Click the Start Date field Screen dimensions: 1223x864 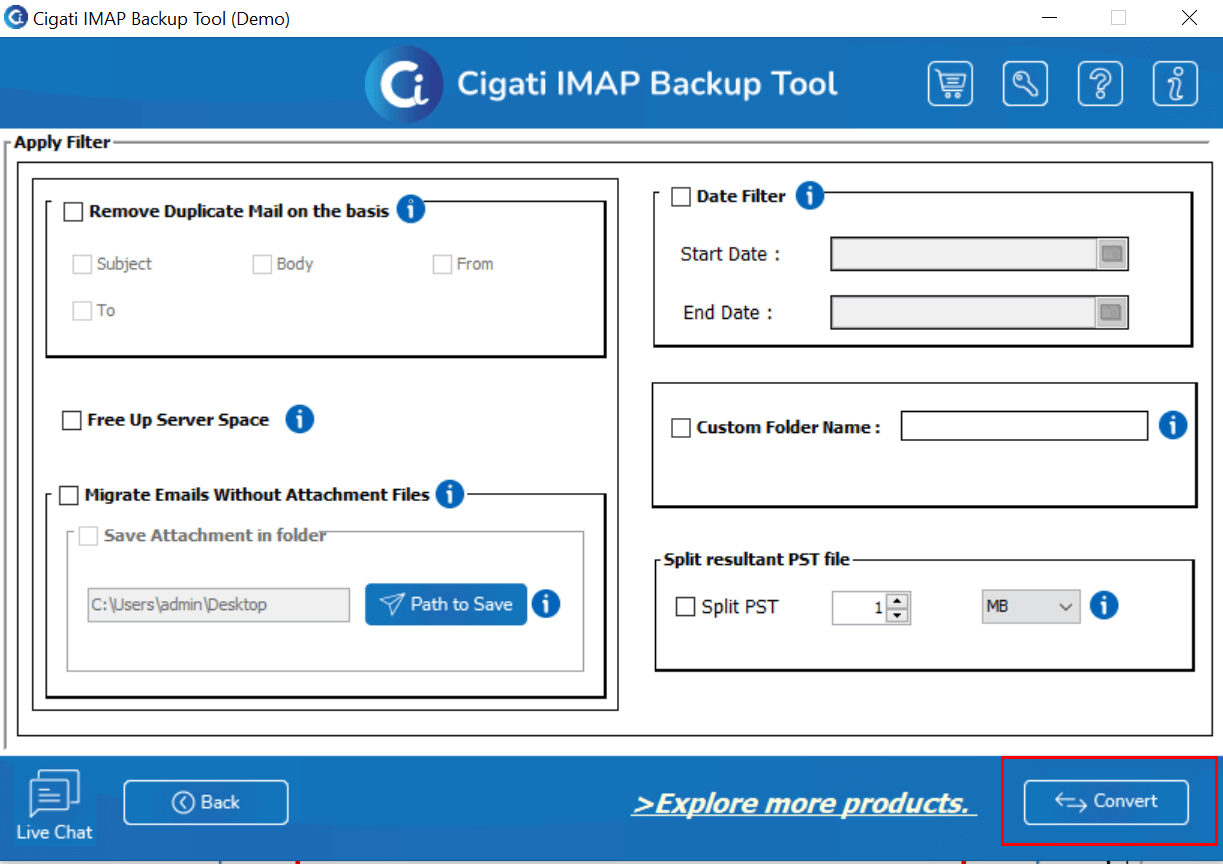(x=966, y=254)
